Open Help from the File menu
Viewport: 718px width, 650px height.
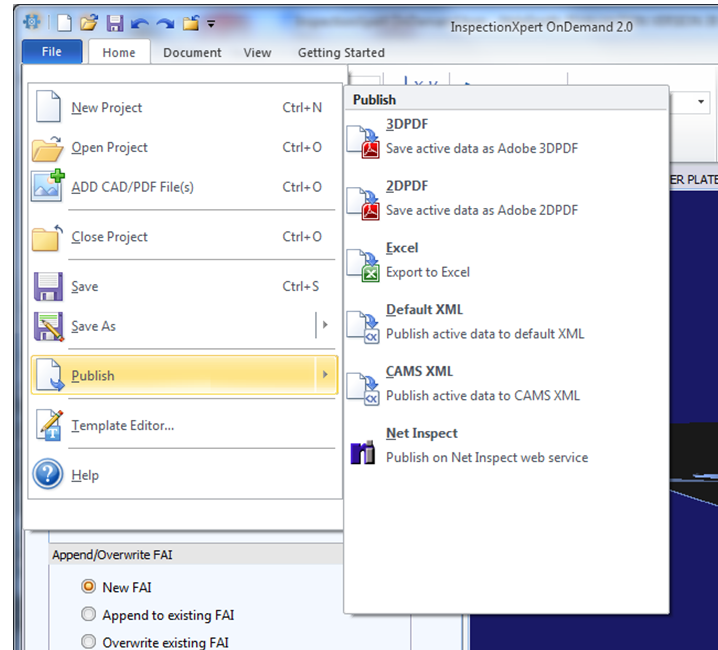(185, 475)
